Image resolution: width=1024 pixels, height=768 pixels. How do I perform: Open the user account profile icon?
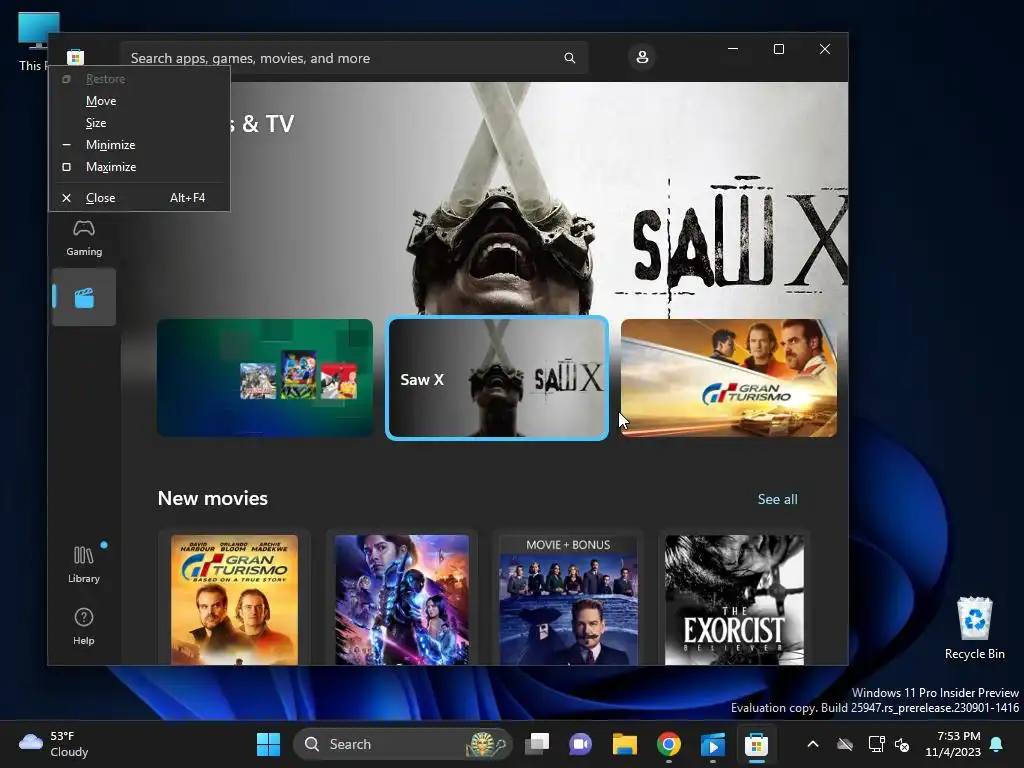coord(642,57)
